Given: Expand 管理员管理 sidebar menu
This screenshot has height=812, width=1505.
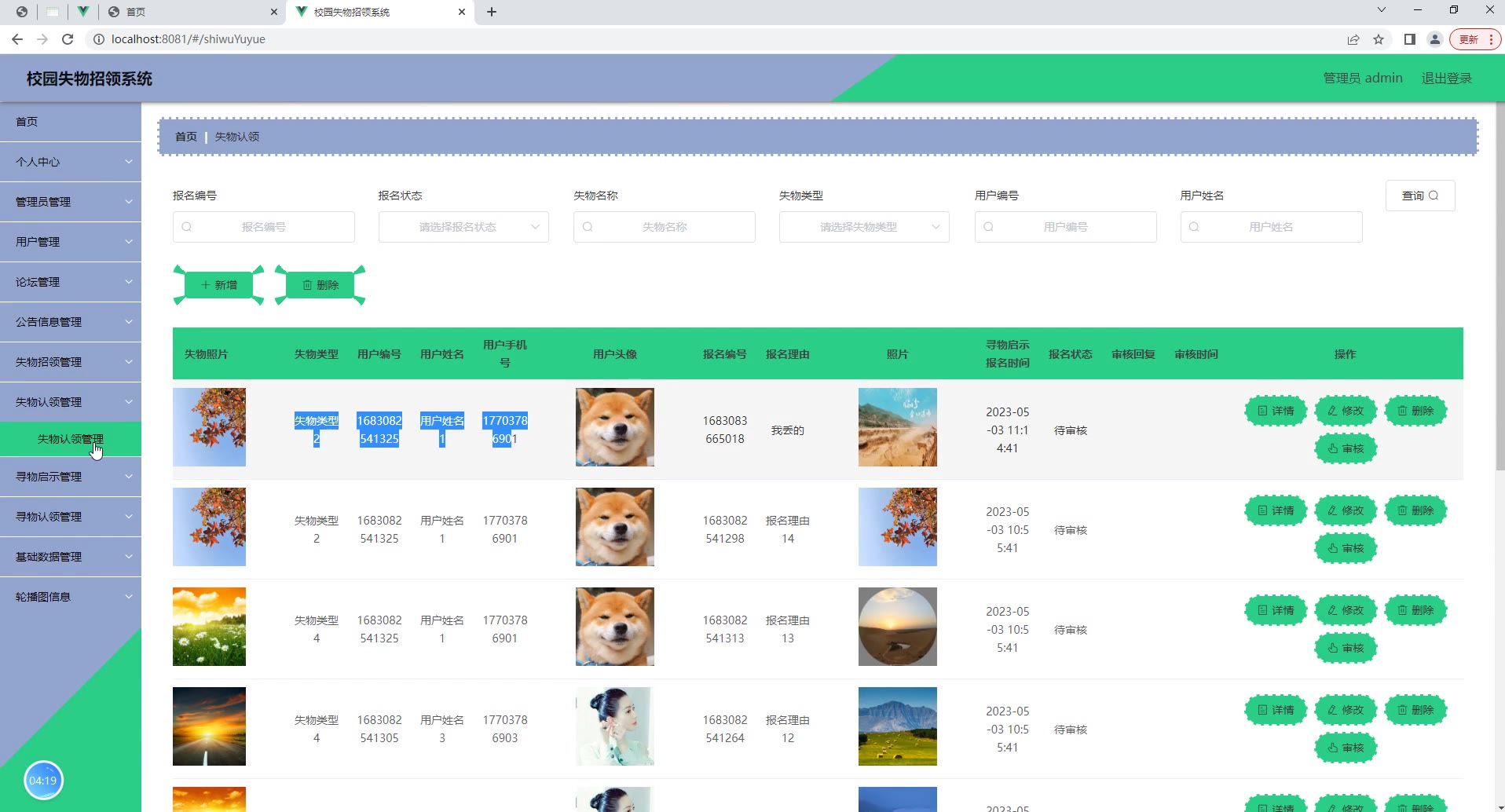Looking at the screenshot, I should coord(71,202).
